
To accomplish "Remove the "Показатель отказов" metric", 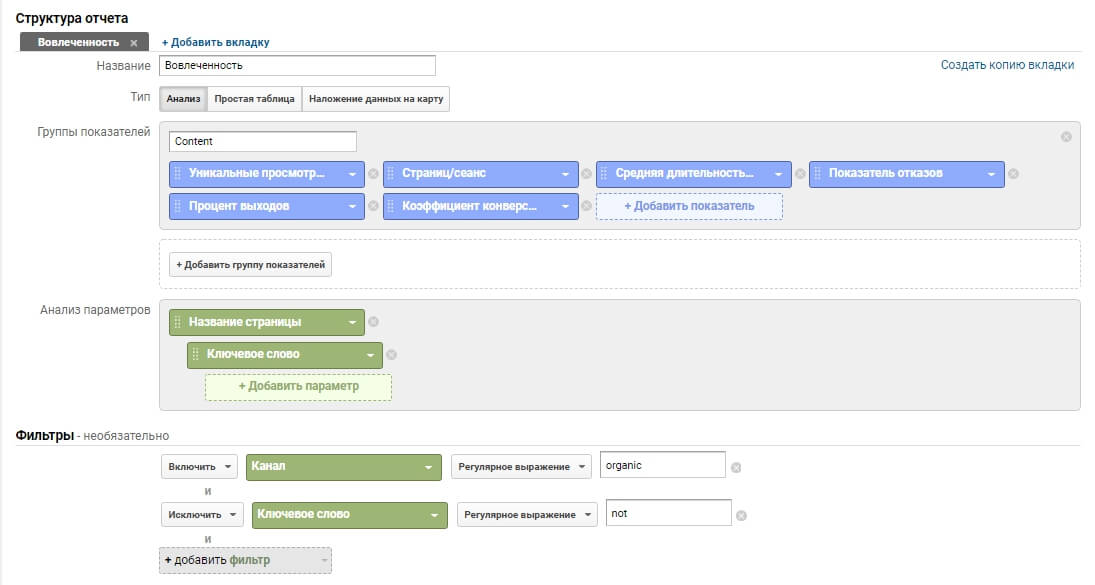I will pos(1013,174).
